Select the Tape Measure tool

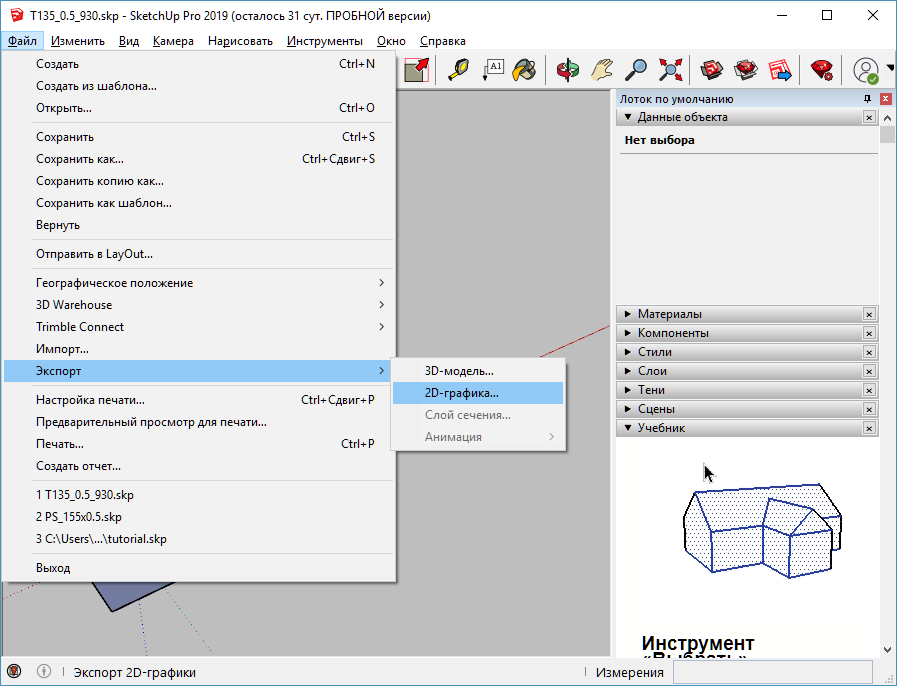[x=458, y=69]
